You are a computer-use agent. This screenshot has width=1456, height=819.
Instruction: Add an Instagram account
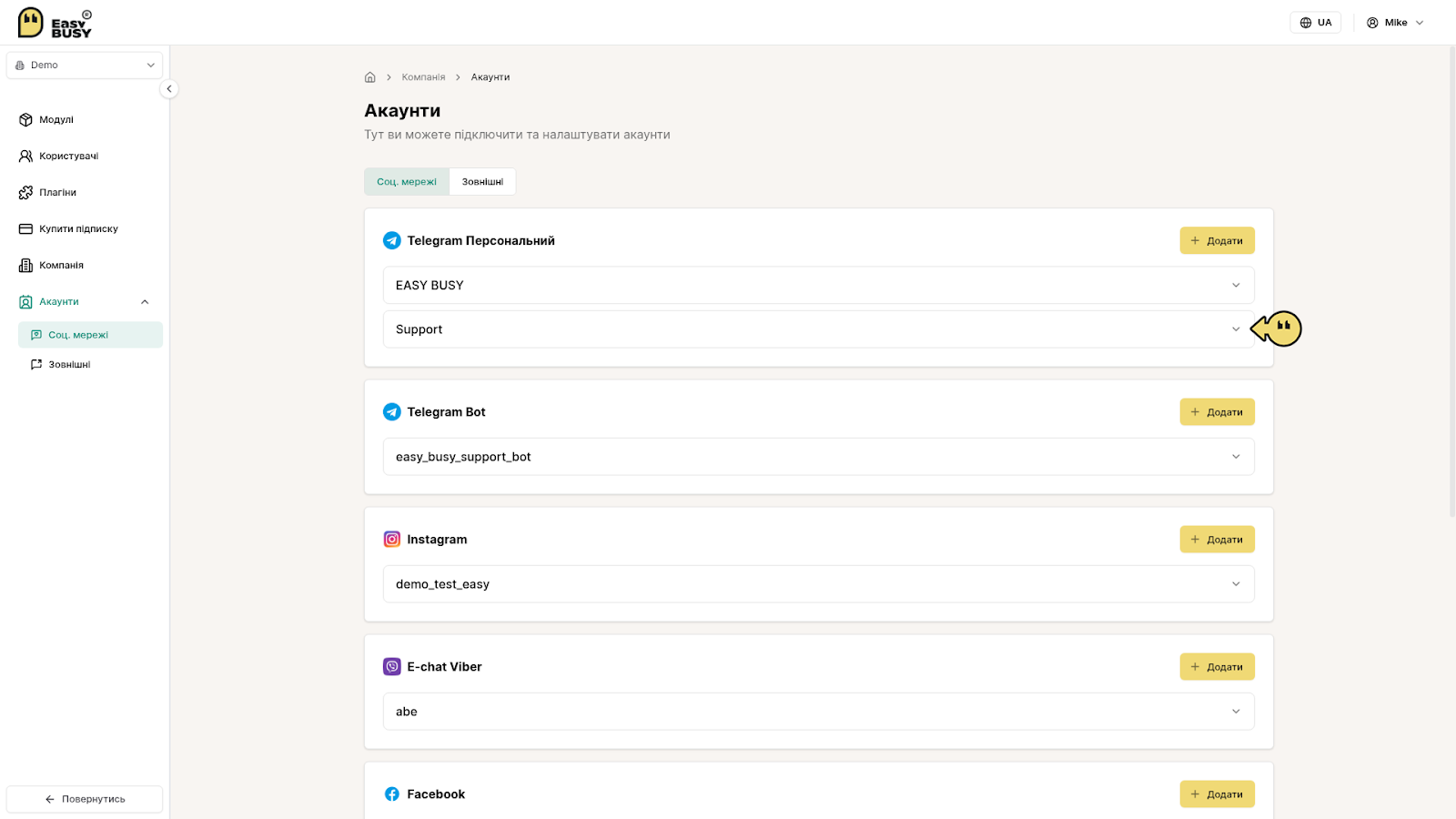pos(1217,540)
